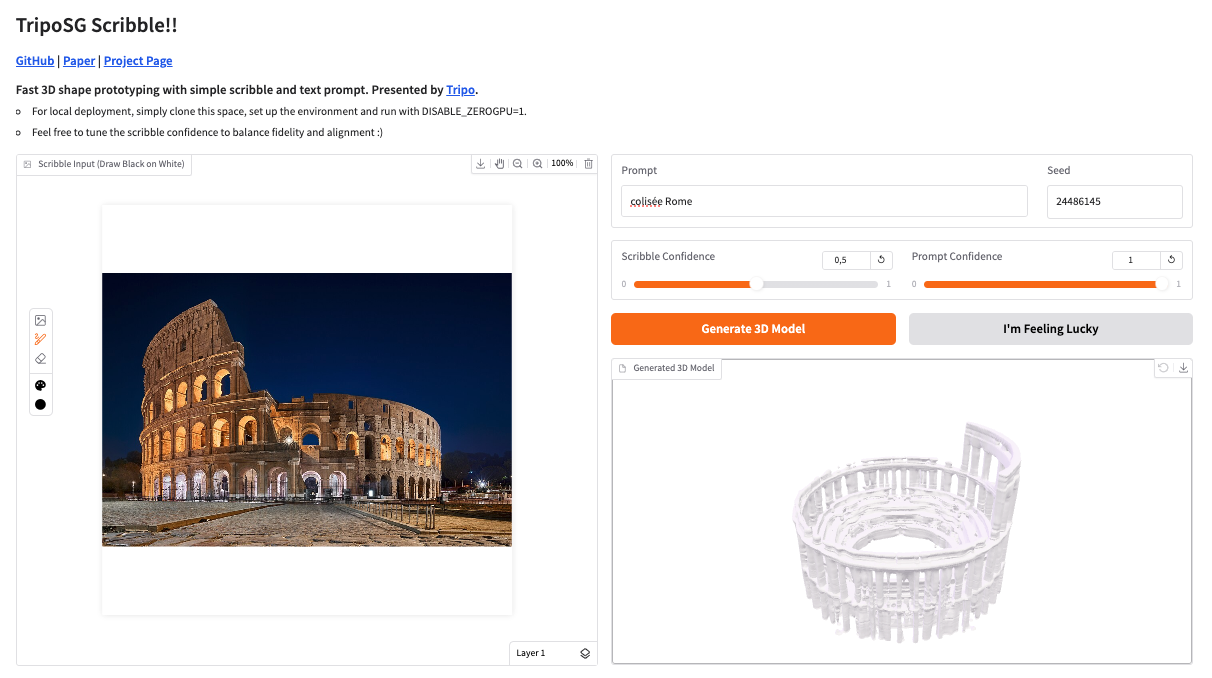Screen dimensions: 1212x678
Task: Expand the Layer 1 layers panel
Action: 585,653
